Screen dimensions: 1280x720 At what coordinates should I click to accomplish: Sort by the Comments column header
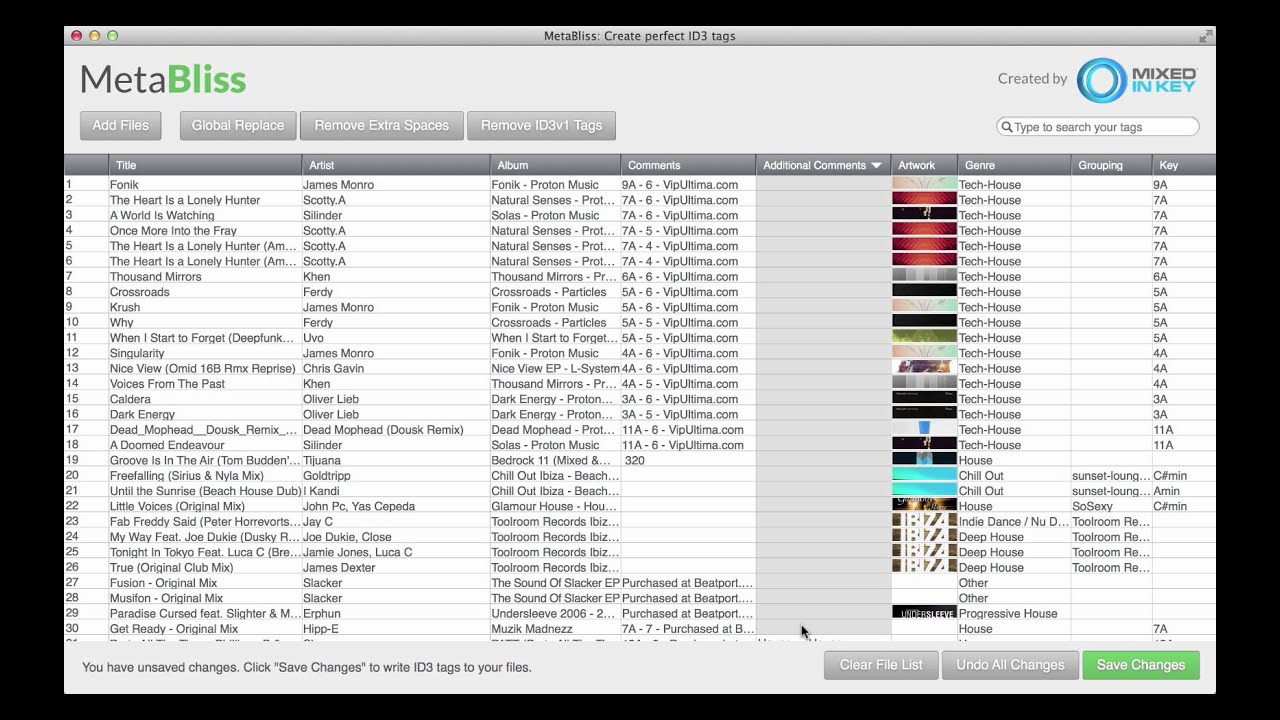pos(688,165)
